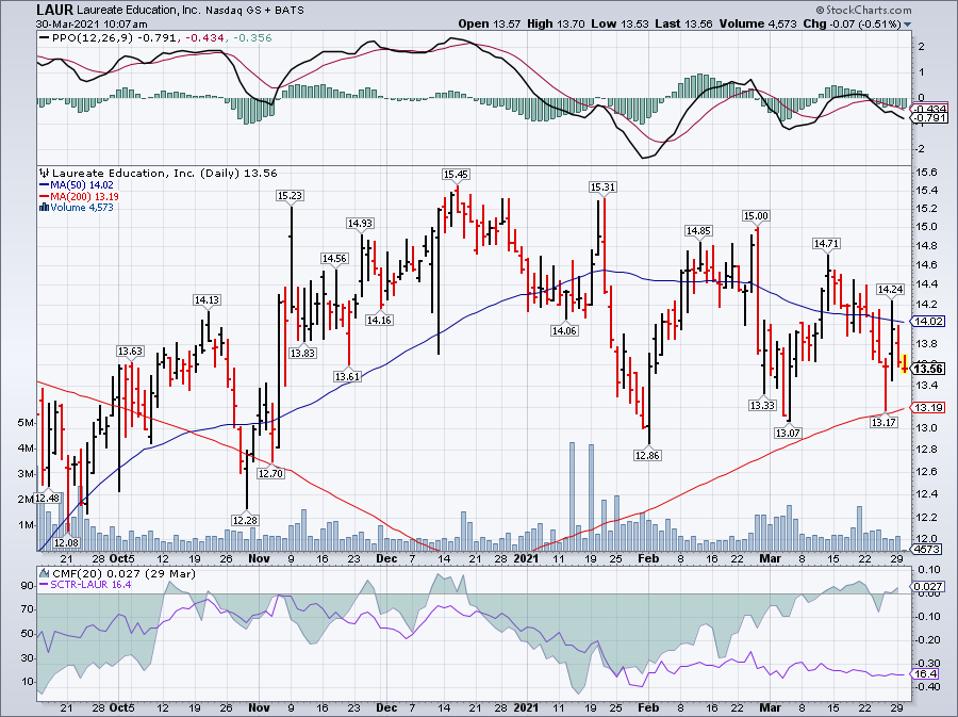958x717 pixels.
Task: Click the 'Open 13.57' header value
Action: click(489, 24)
